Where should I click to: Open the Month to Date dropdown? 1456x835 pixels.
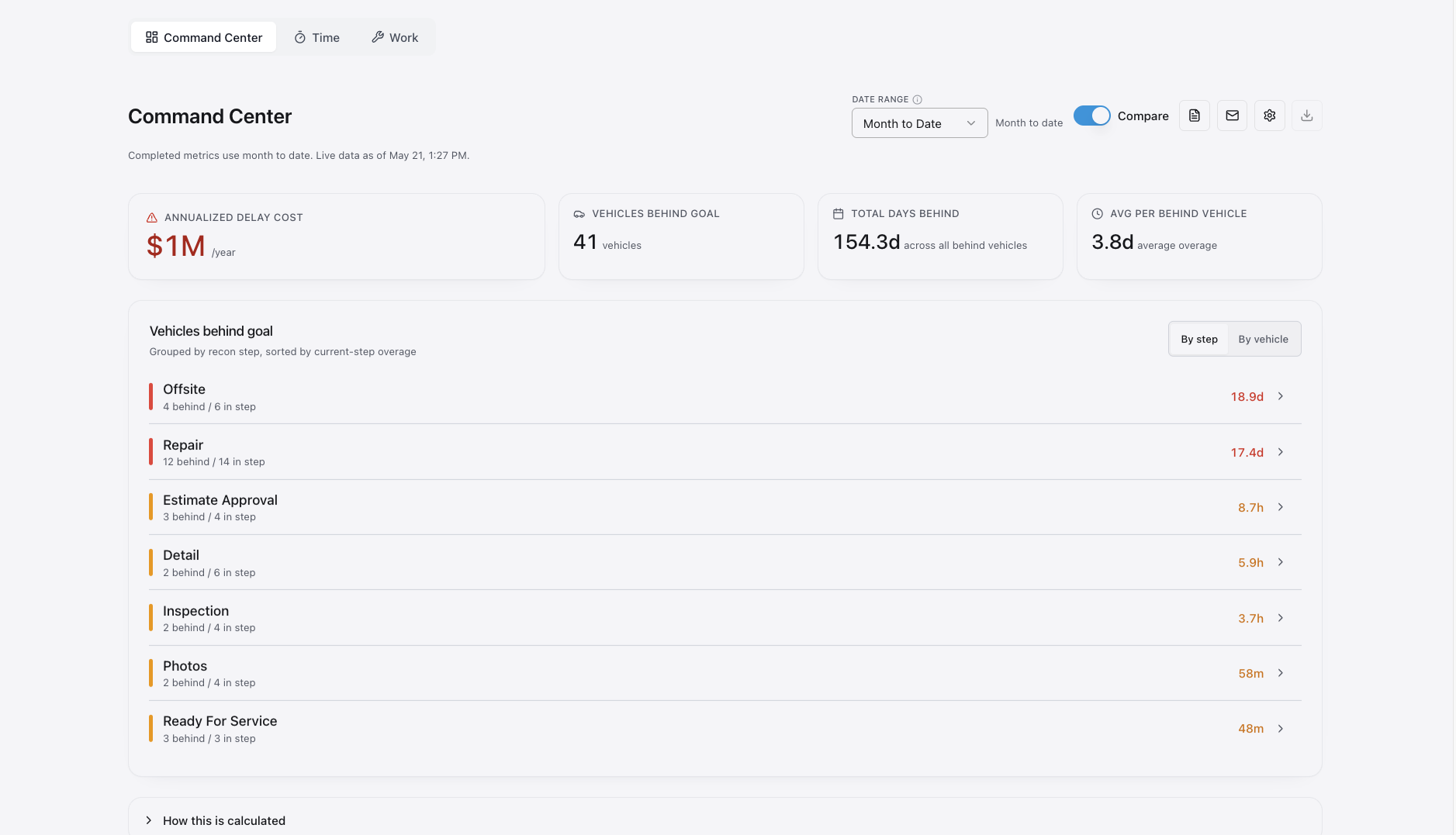pyautogui.click(x=919, y=123)
